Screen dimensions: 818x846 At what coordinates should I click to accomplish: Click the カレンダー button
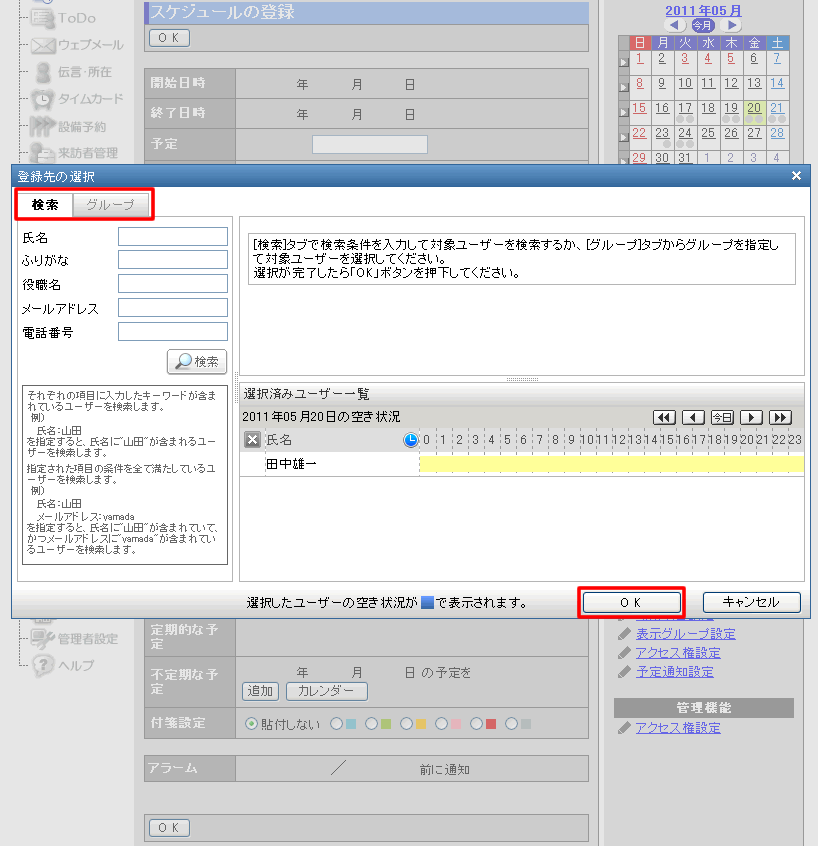pyautogui.click(x=326, y=691)
